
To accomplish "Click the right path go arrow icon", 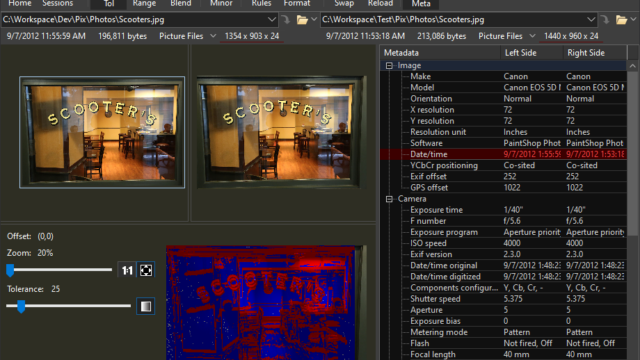I will tap(605, 20).
